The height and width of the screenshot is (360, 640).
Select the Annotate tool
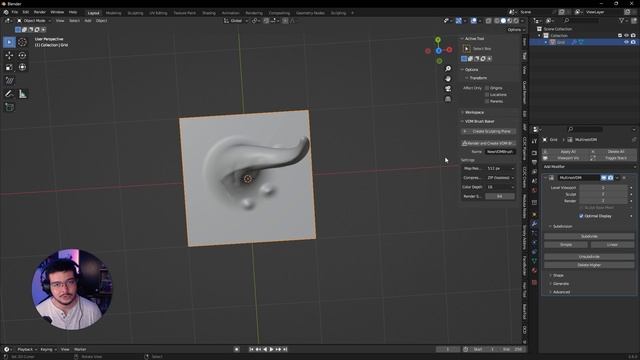pyautogui.click(x=9, y=94)
